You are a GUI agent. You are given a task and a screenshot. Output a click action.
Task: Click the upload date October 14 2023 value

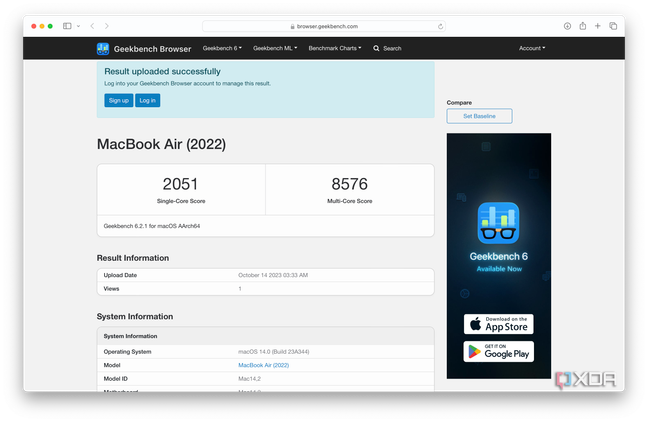pyautogui.click(x=273, y=275)
